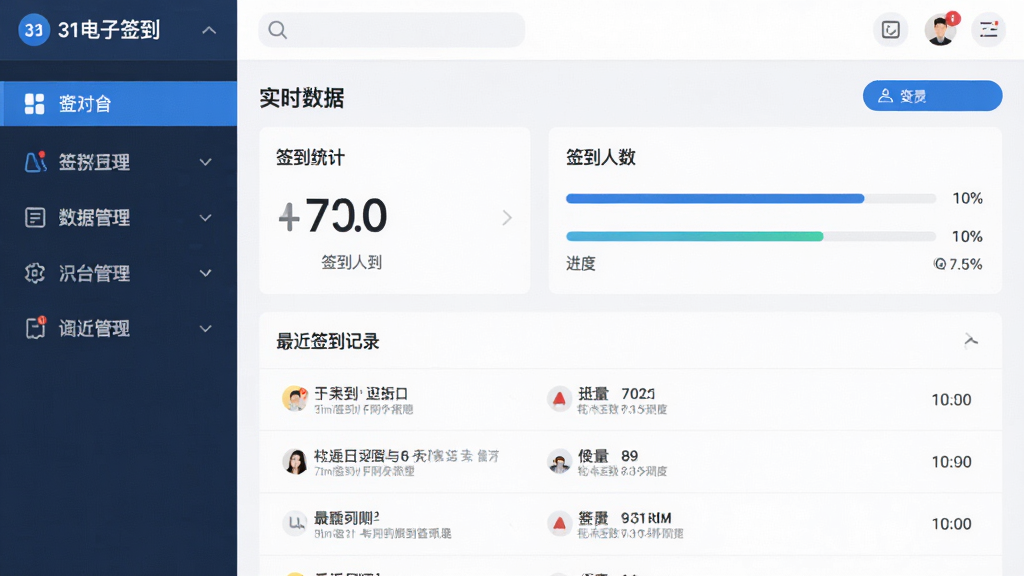Open the last sidebar menu item
The image size is (1024, 576).
(x=118, y=328)
